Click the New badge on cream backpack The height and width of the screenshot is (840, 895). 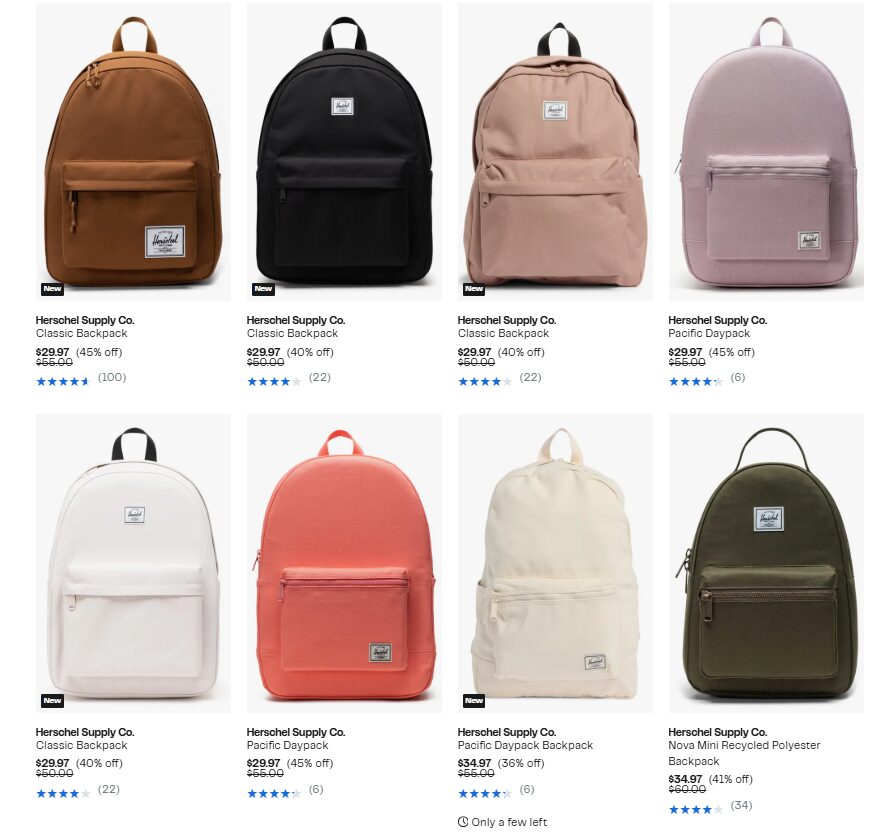tap(474, 701)
